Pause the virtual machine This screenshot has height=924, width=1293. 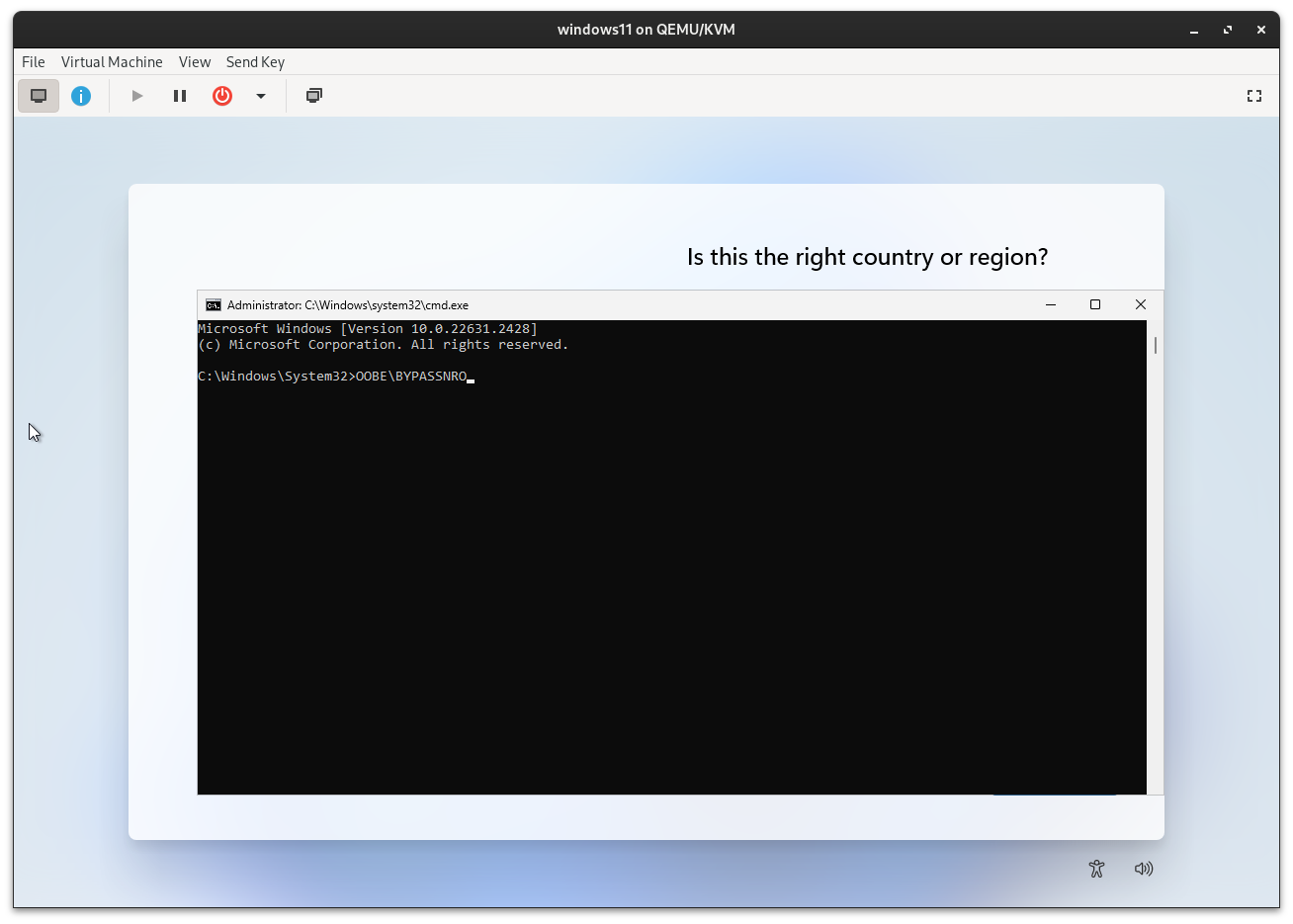click(180, 96)
